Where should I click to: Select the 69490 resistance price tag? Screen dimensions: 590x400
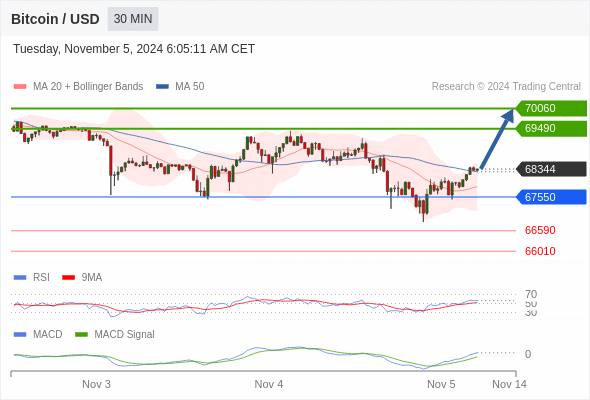click(551, 128)
